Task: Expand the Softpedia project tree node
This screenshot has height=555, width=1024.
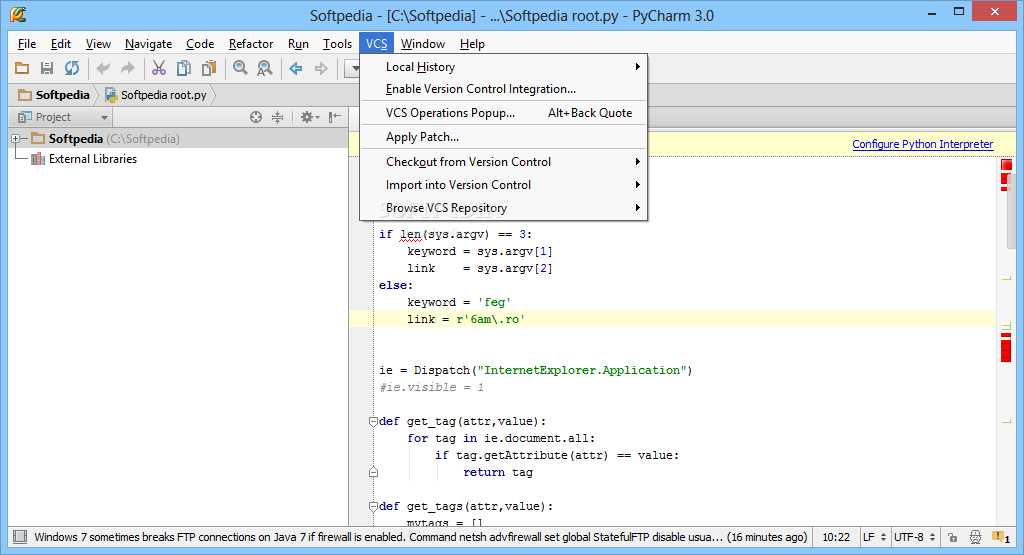Action: coord(16,138)
